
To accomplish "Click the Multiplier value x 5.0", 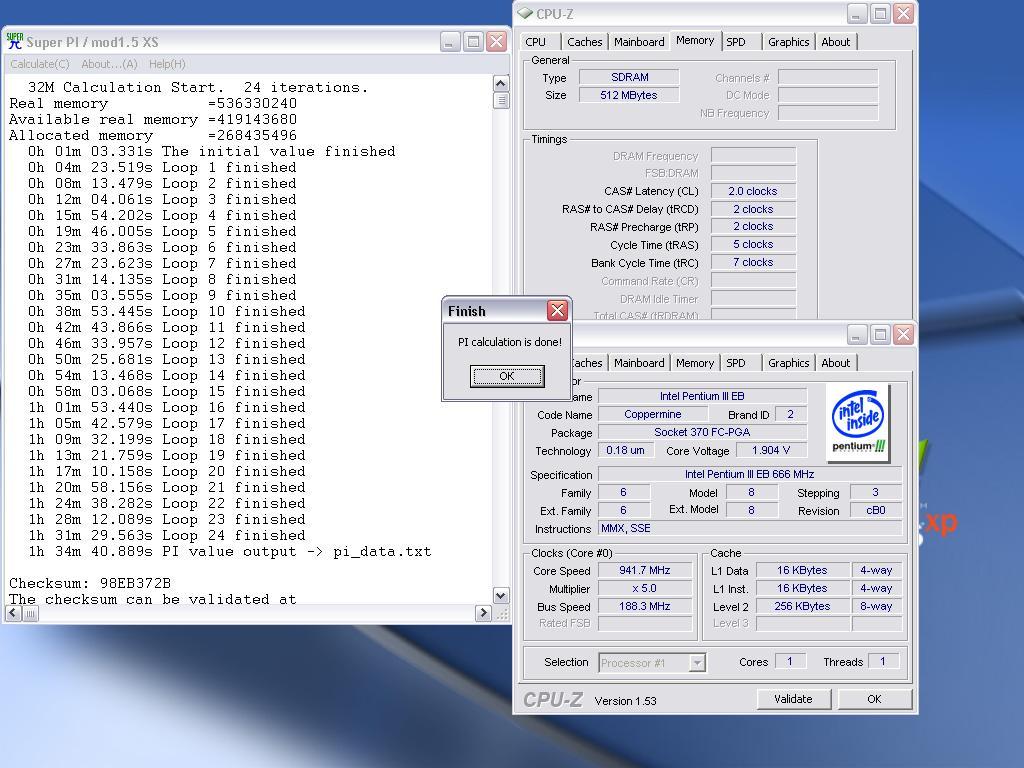I will click(645, 588).
